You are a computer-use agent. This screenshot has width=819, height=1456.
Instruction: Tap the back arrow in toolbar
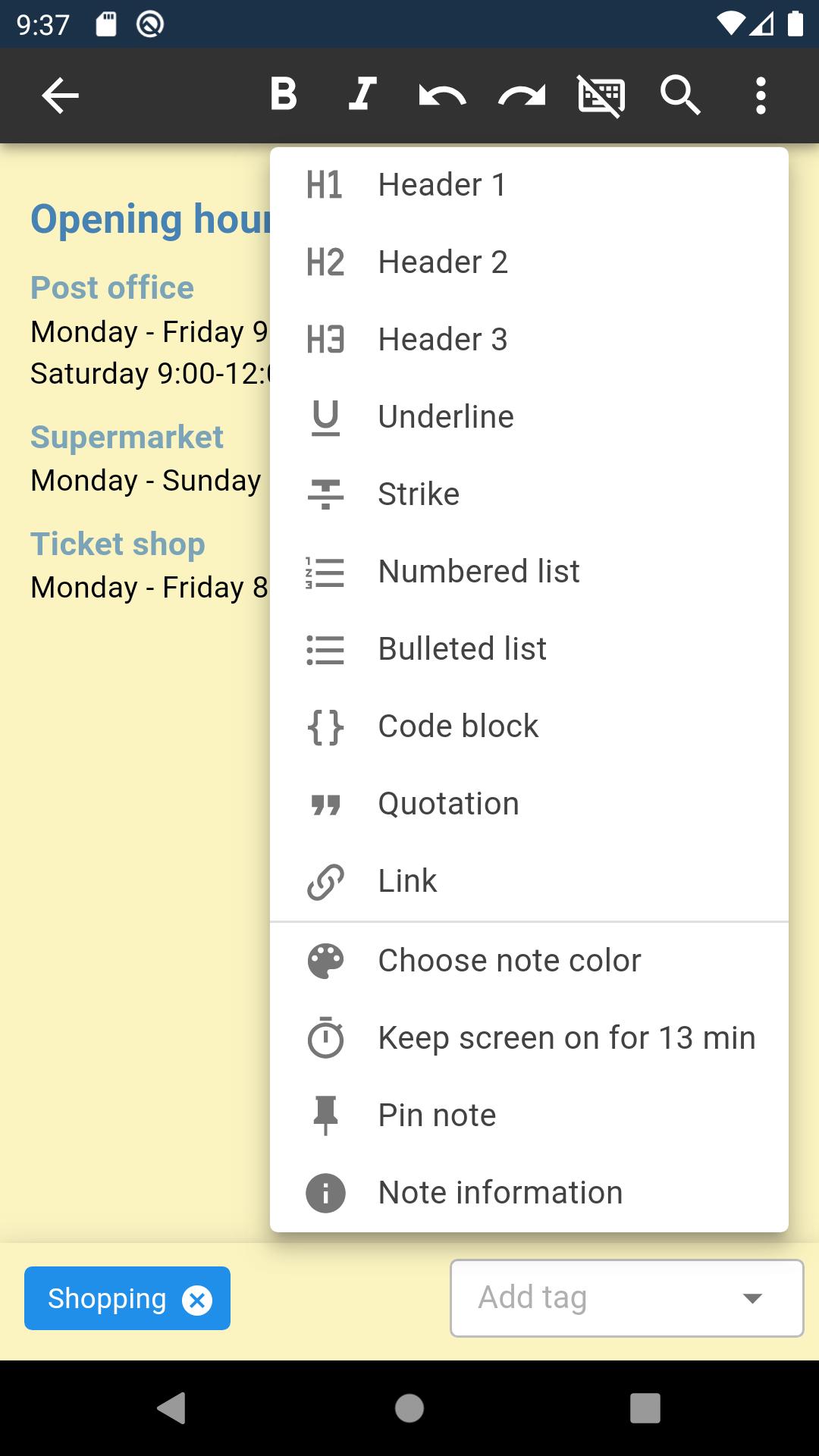point(60,96)
